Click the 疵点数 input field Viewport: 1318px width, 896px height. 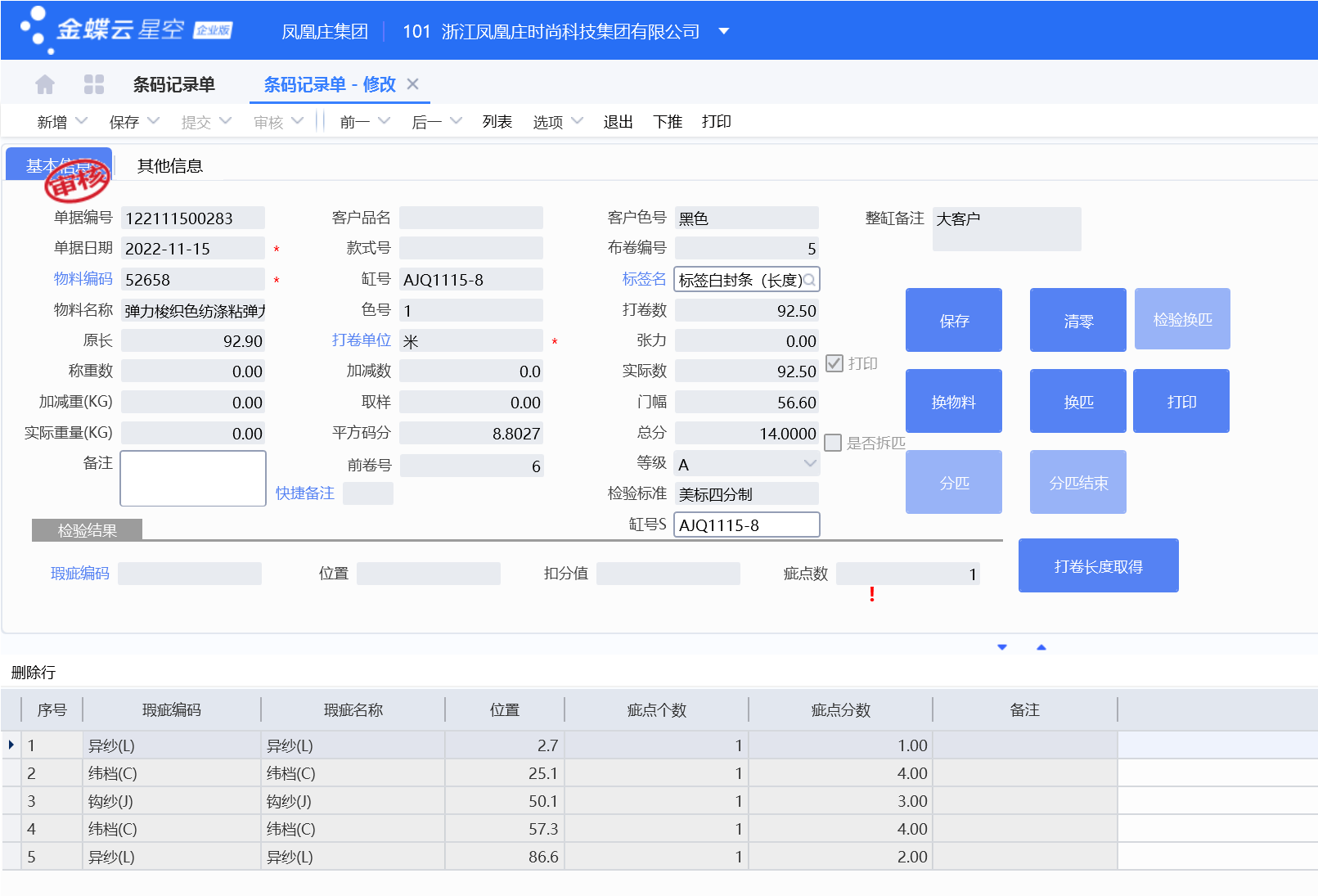tap(908, 574)
